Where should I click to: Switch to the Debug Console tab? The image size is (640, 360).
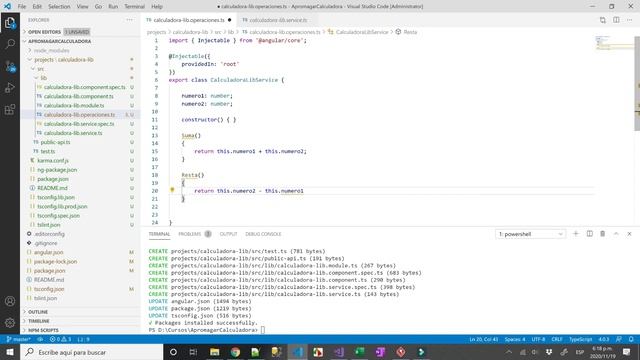(x=263, y=234)
